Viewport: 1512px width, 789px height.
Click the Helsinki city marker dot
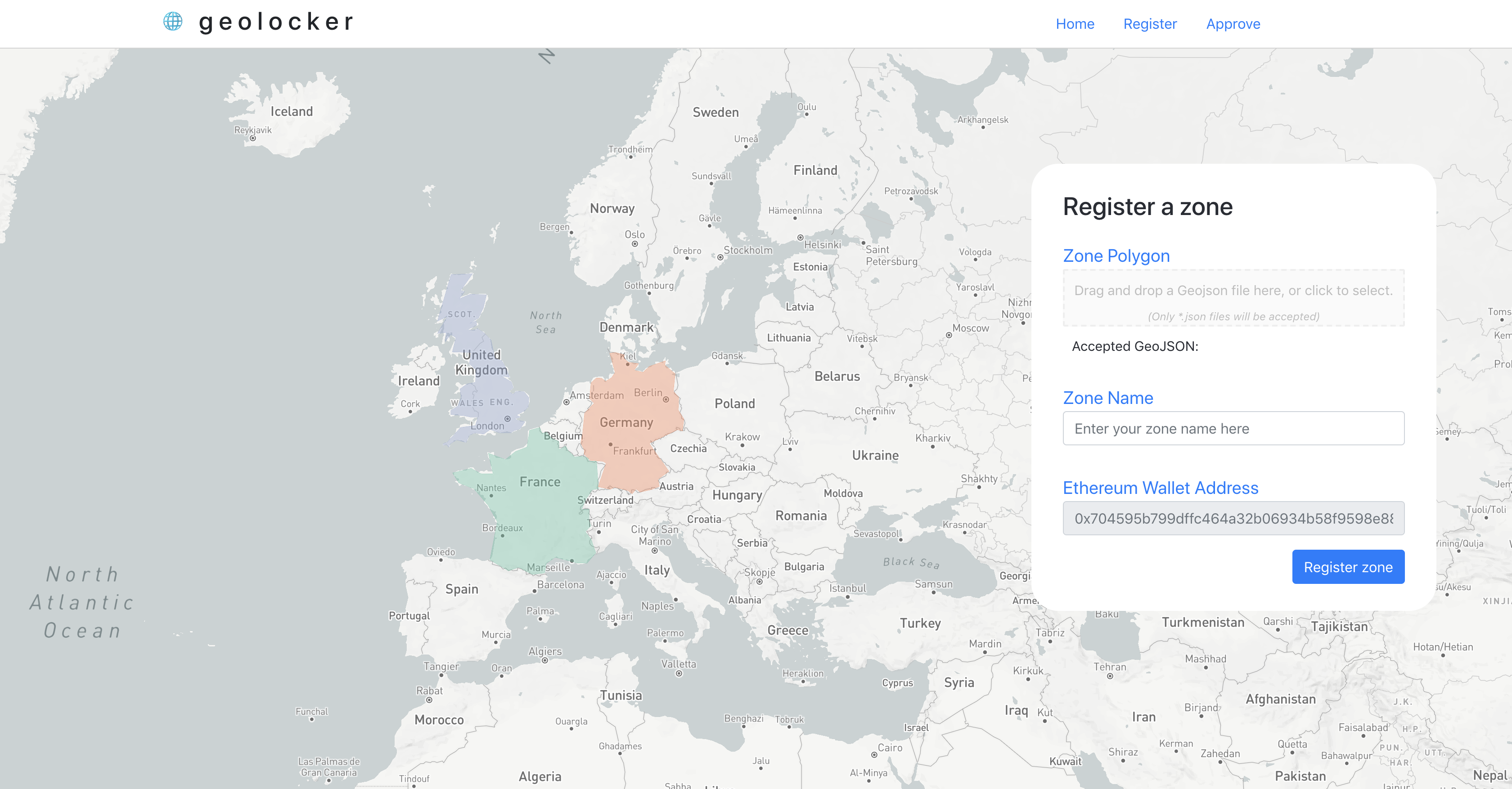(800, 238)
